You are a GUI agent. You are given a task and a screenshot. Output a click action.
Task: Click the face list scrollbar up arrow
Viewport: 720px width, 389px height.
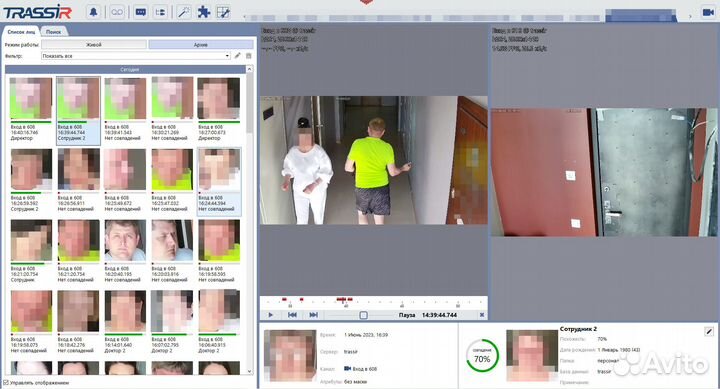coord(249,69)
